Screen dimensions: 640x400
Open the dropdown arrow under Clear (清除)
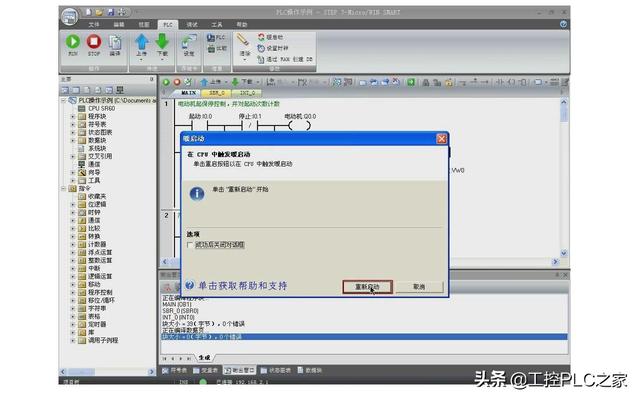pyautogui.click(x=244, y=60)
